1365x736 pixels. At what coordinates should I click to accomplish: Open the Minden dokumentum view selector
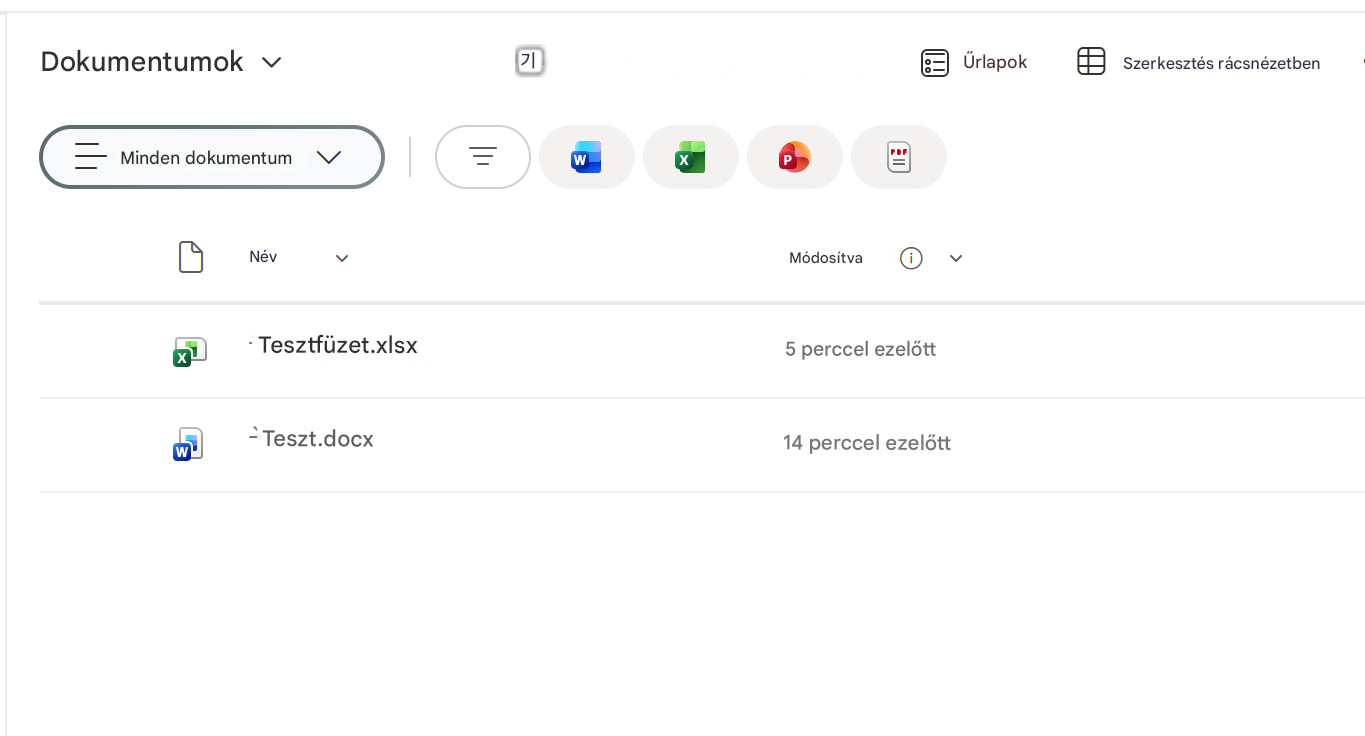point(212,157)
